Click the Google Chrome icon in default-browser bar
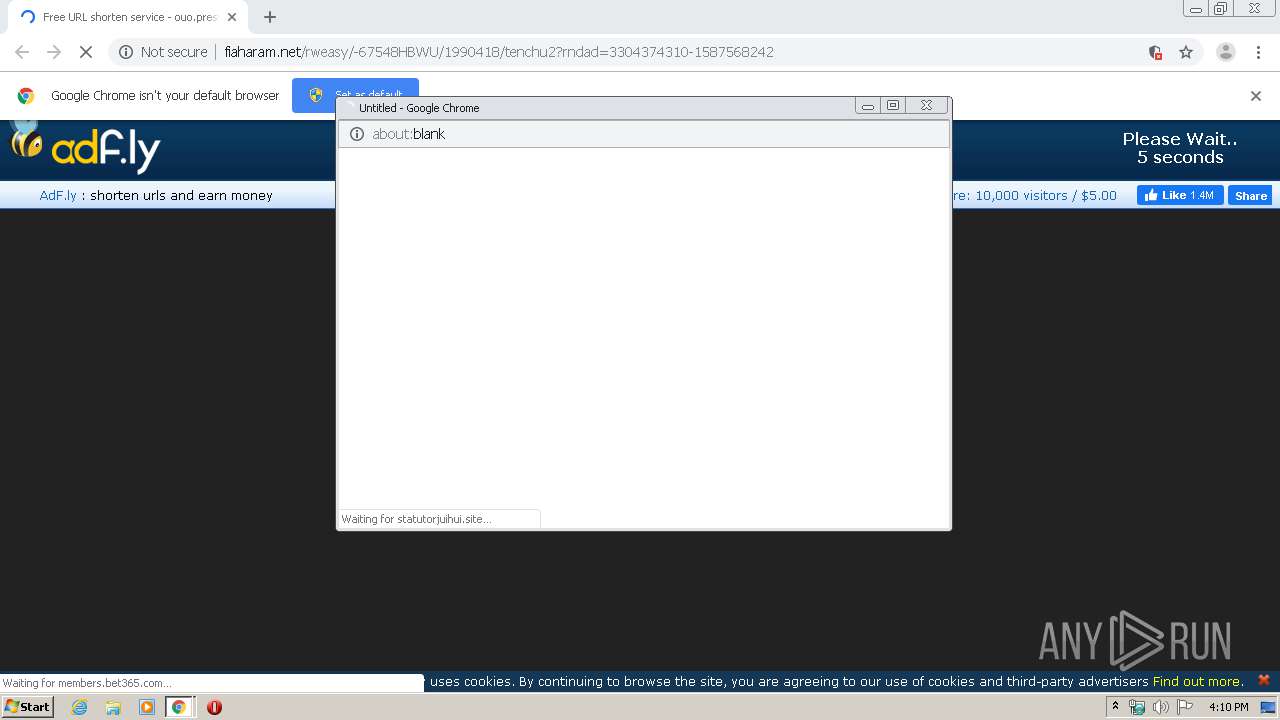1280x720 pixels. [26, 96]
